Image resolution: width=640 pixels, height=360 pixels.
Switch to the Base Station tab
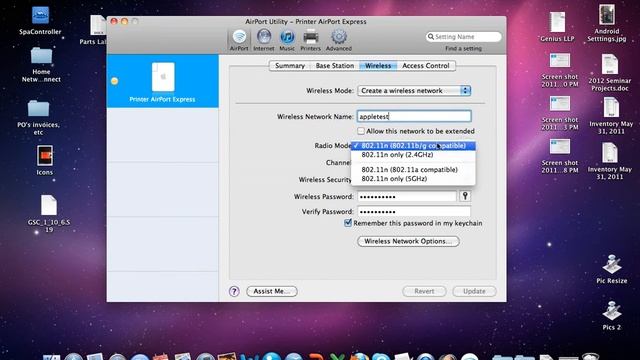point(335,66)
